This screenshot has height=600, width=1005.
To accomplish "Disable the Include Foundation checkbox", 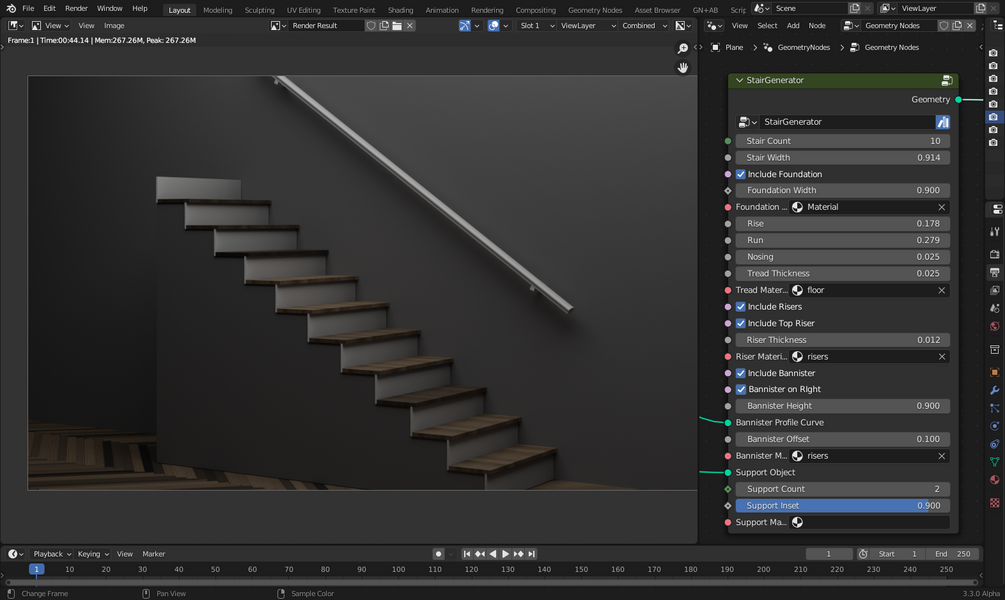I will click(740, 173).
